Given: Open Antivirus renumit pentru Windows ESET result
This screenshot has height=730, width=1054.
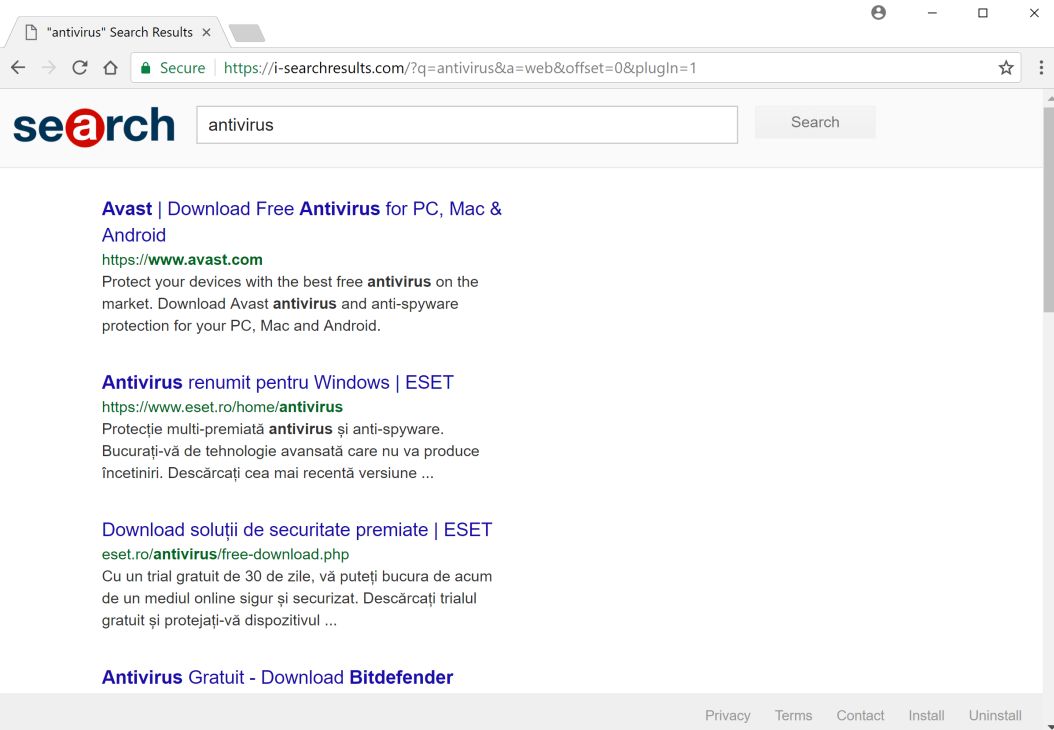Looking at the screenshot, I should pos(278,382).
